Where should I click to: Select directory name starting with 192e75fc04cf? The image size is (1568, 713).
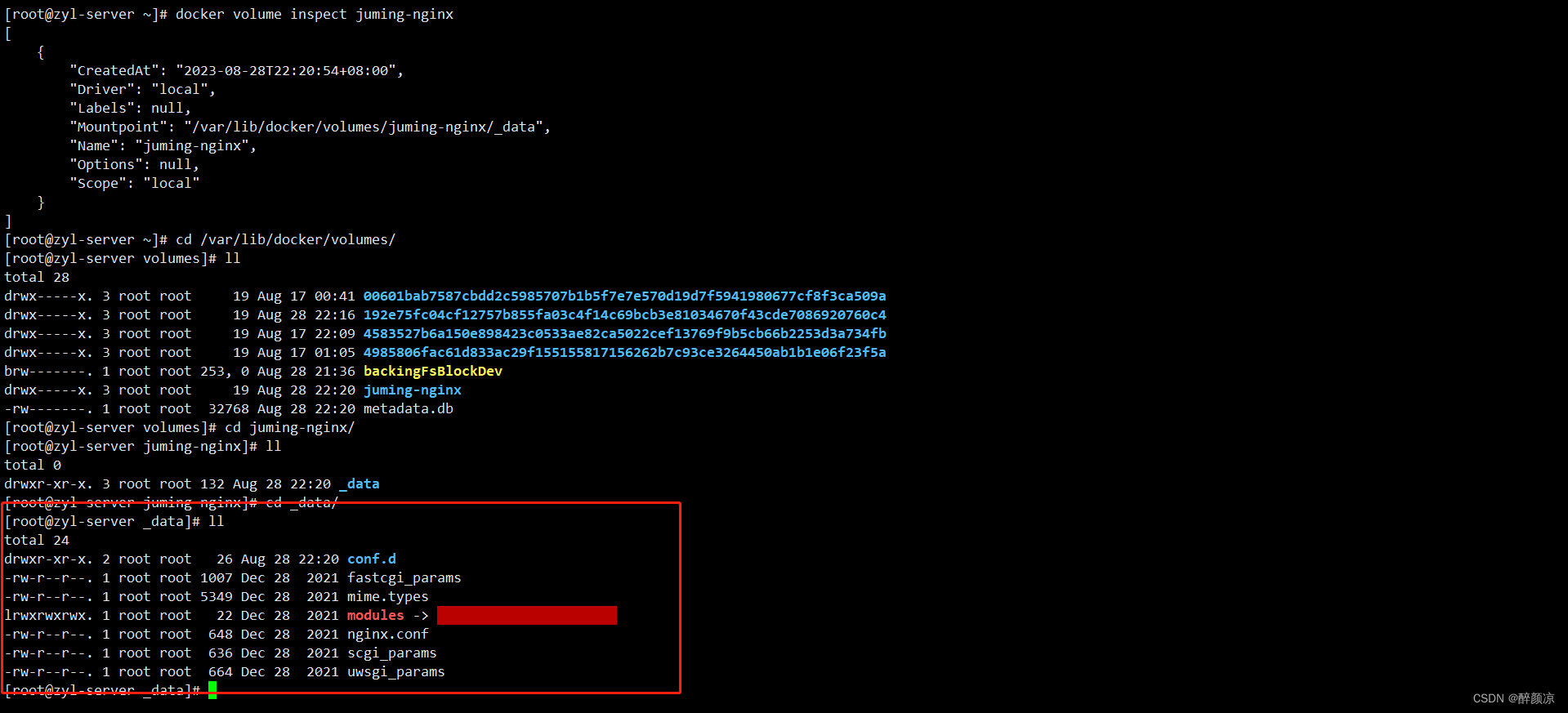pos(624,314)
